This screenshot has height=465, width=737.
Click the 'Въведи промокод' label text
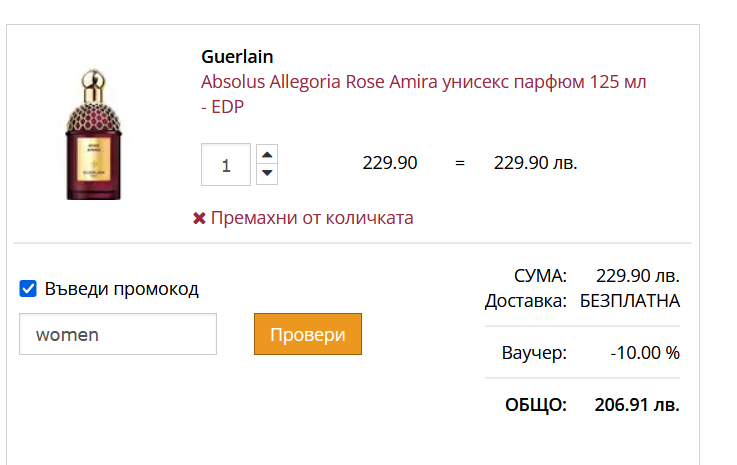(121, 290)
